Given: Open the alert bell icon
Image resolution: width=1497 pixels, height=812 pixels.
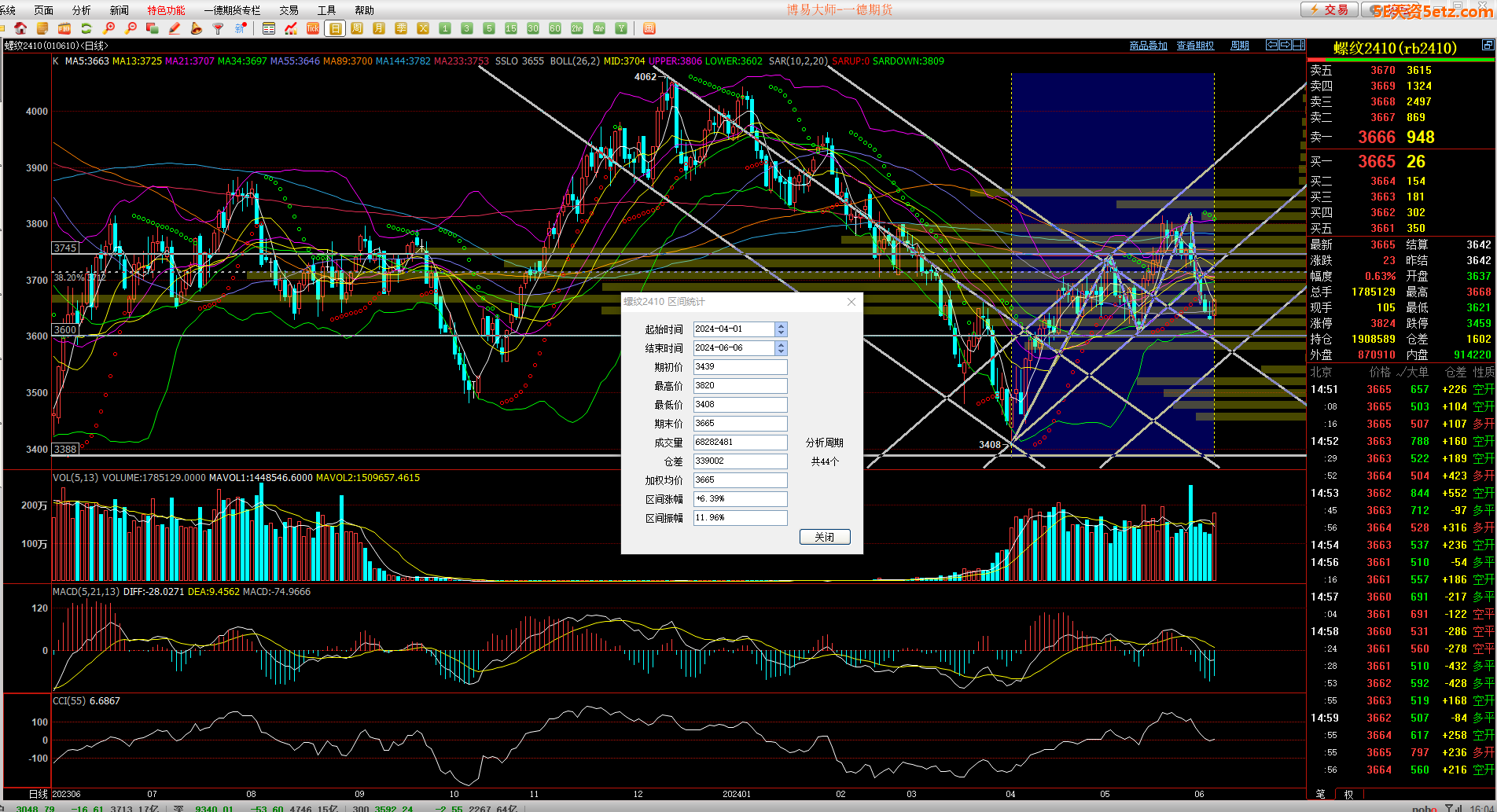Looking at the screenshot, I should (x=197, y=28).
